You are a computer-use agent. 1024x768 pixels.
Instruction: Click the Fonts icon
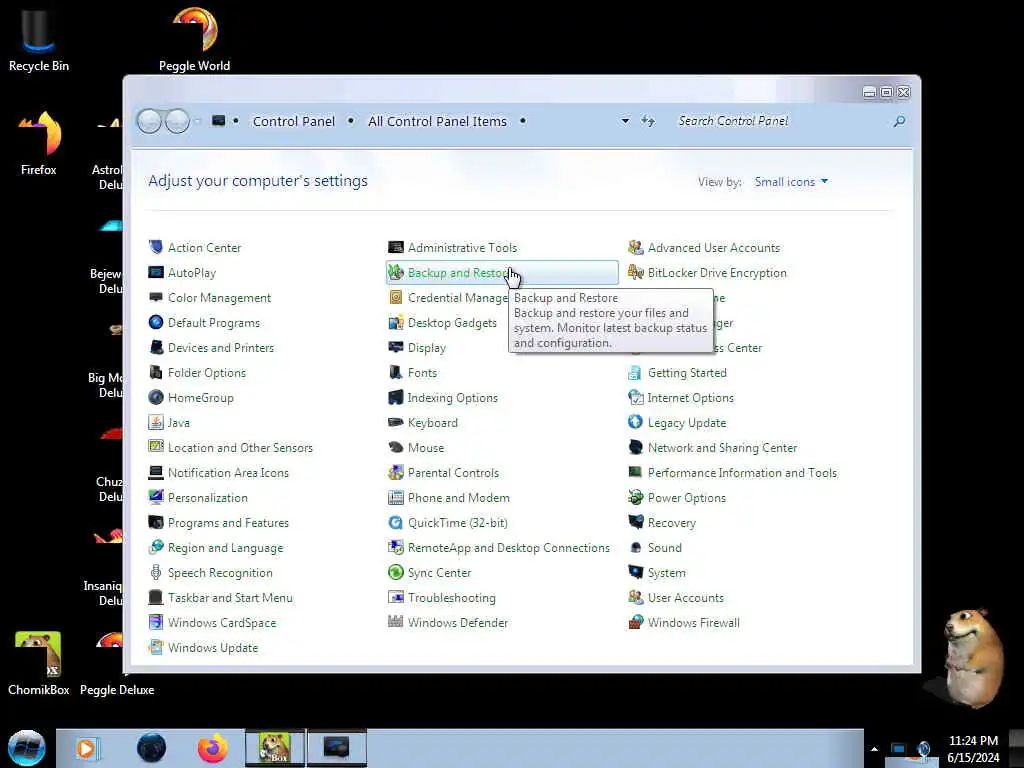(x=396, y=372)
